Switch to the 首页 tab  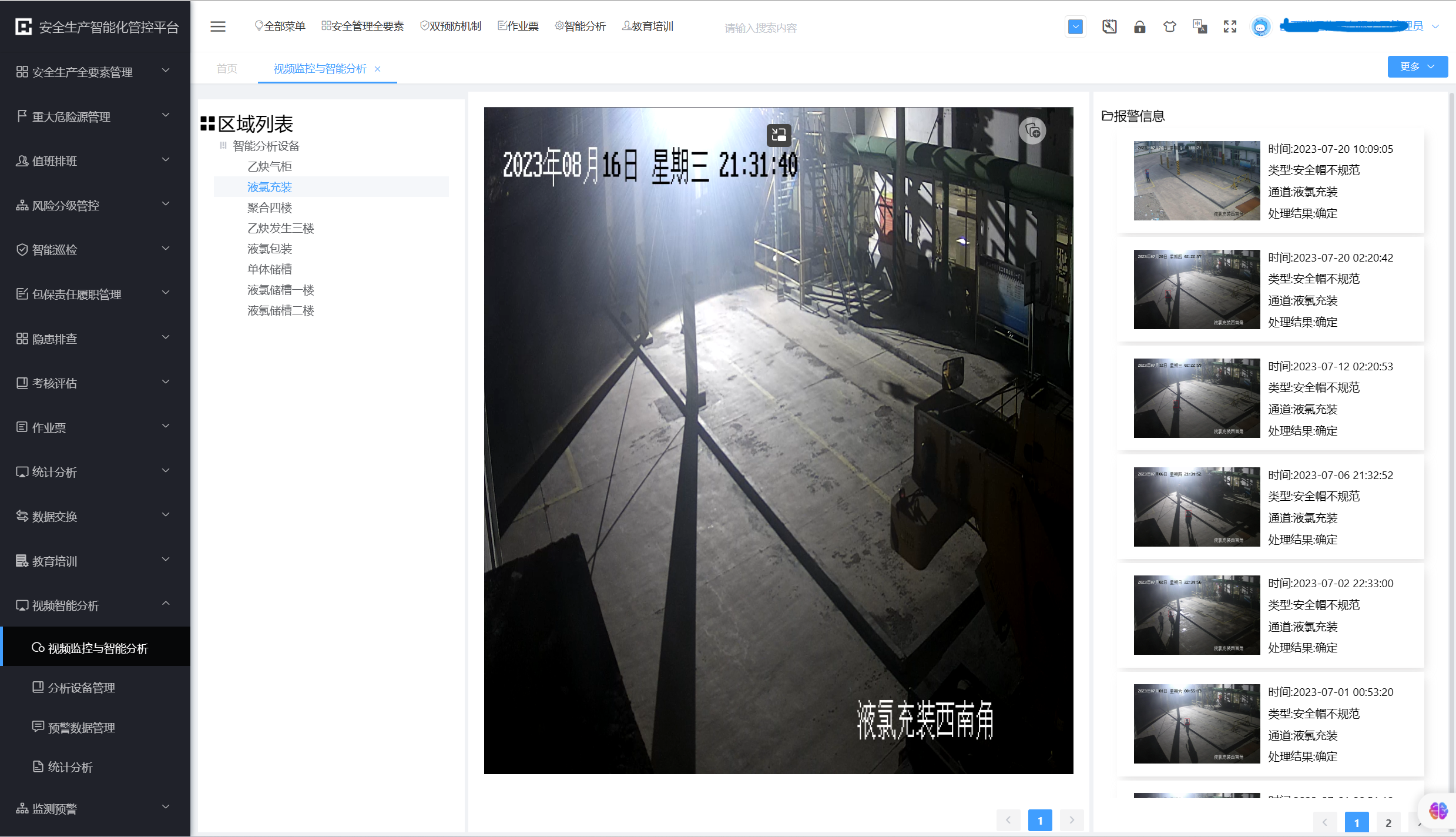click(227, 69)
